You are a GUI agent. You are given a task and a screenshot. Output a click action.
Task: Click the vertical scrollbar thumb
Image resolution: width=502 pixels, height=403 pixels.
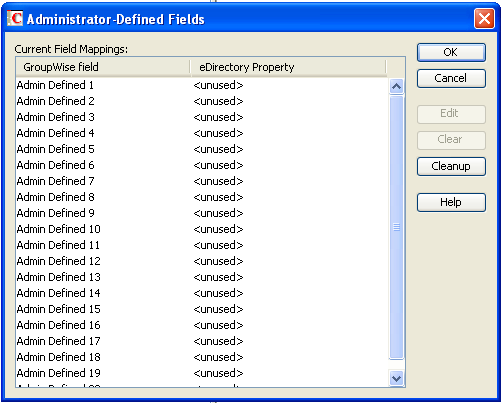pyautogui.click(x=396, y=227)
